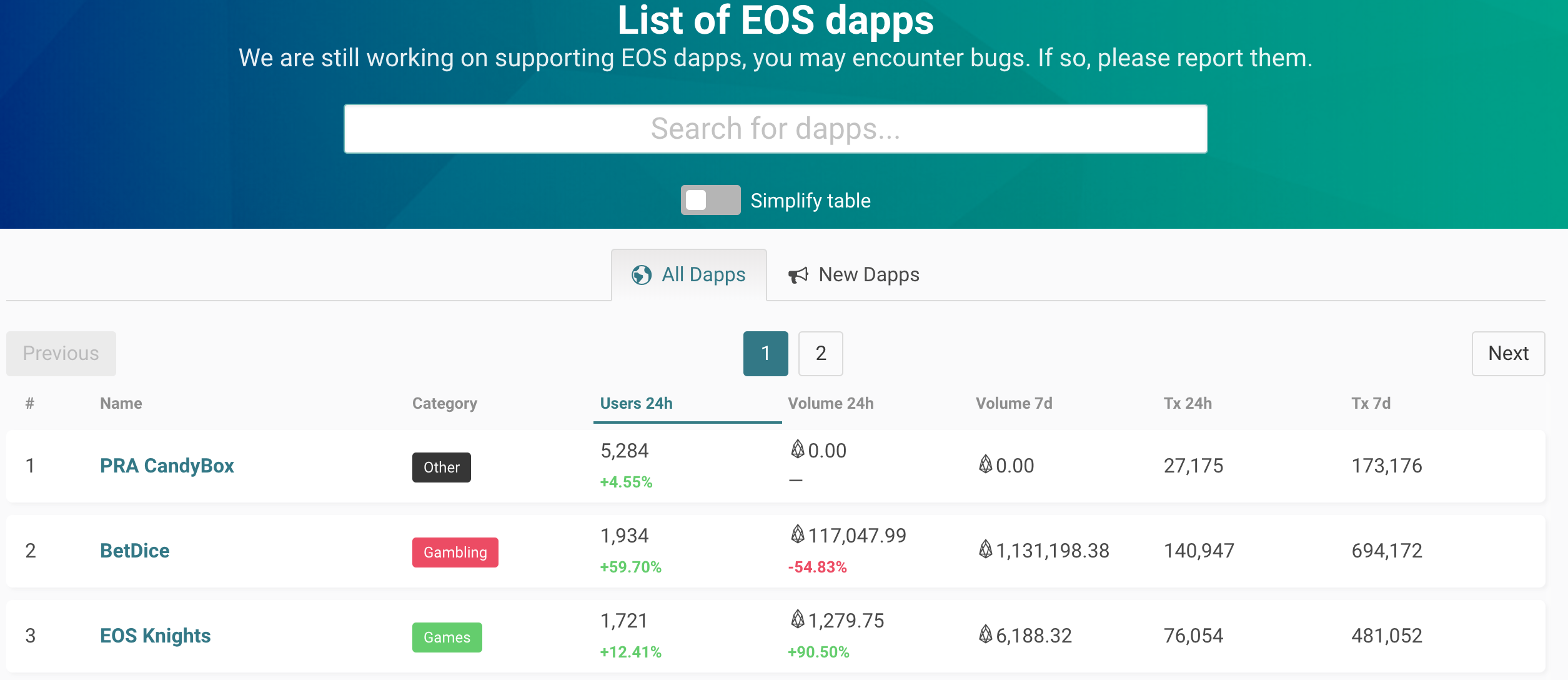Focus the Search for dapps field
The width and height of the screenshot is (1568, 680).
(775, 129)
